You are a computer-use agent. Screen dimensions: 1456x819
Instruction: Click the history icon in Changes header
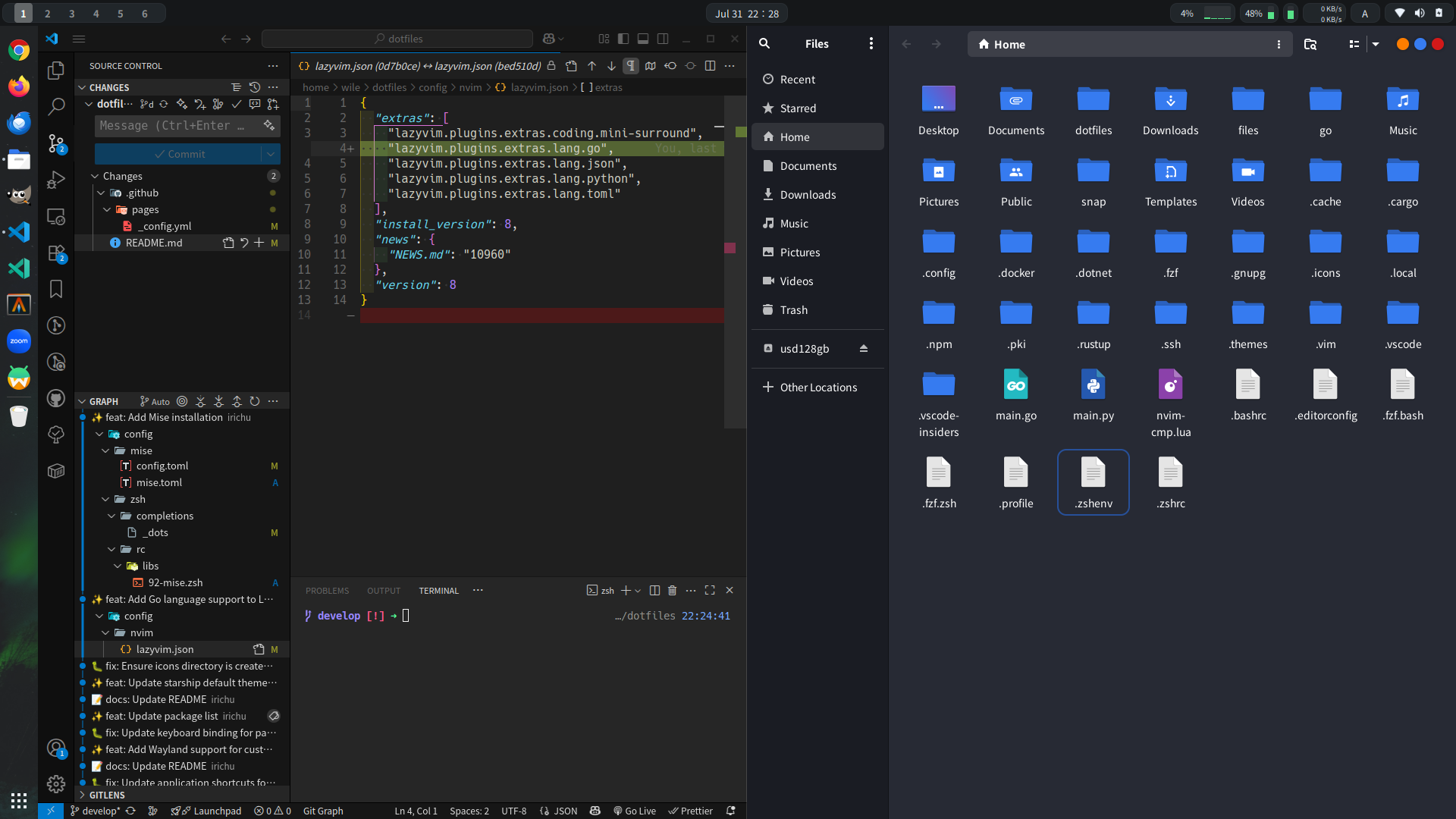[x=255, y=87]
